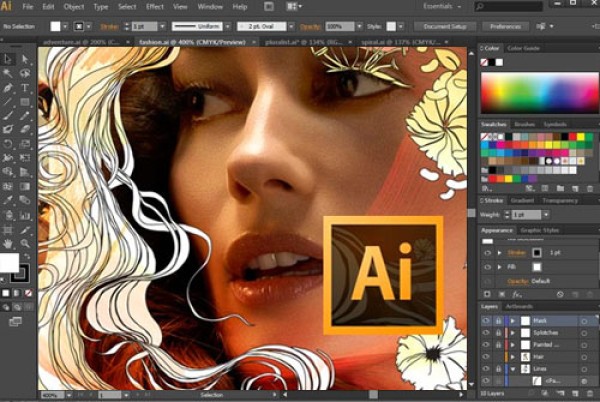Select the Pen tool
The height and width of the screenshot is (402, 600).
point(8,87)
